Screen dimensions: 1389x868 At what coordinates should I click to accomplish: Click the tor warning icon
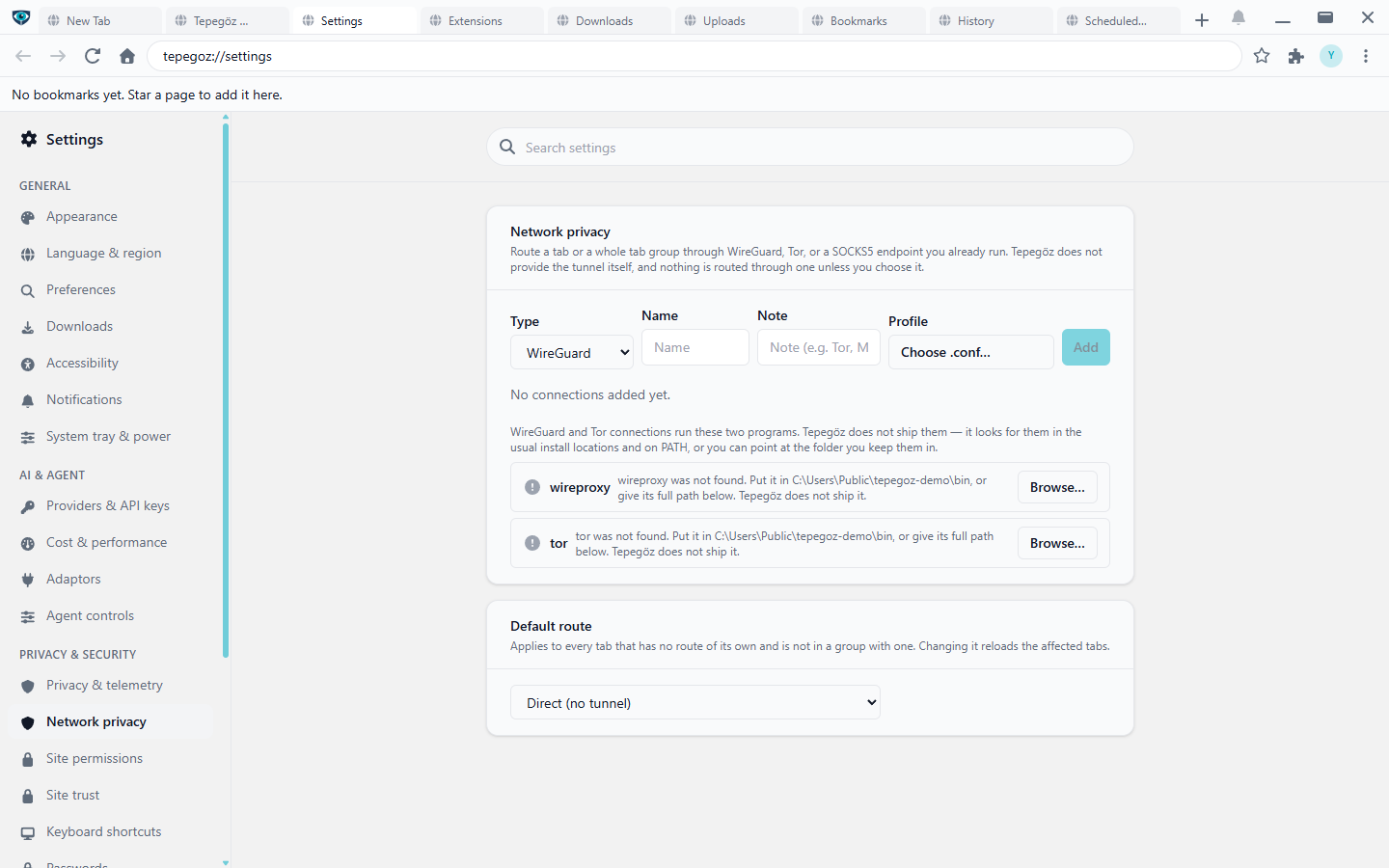click(532, 543)
